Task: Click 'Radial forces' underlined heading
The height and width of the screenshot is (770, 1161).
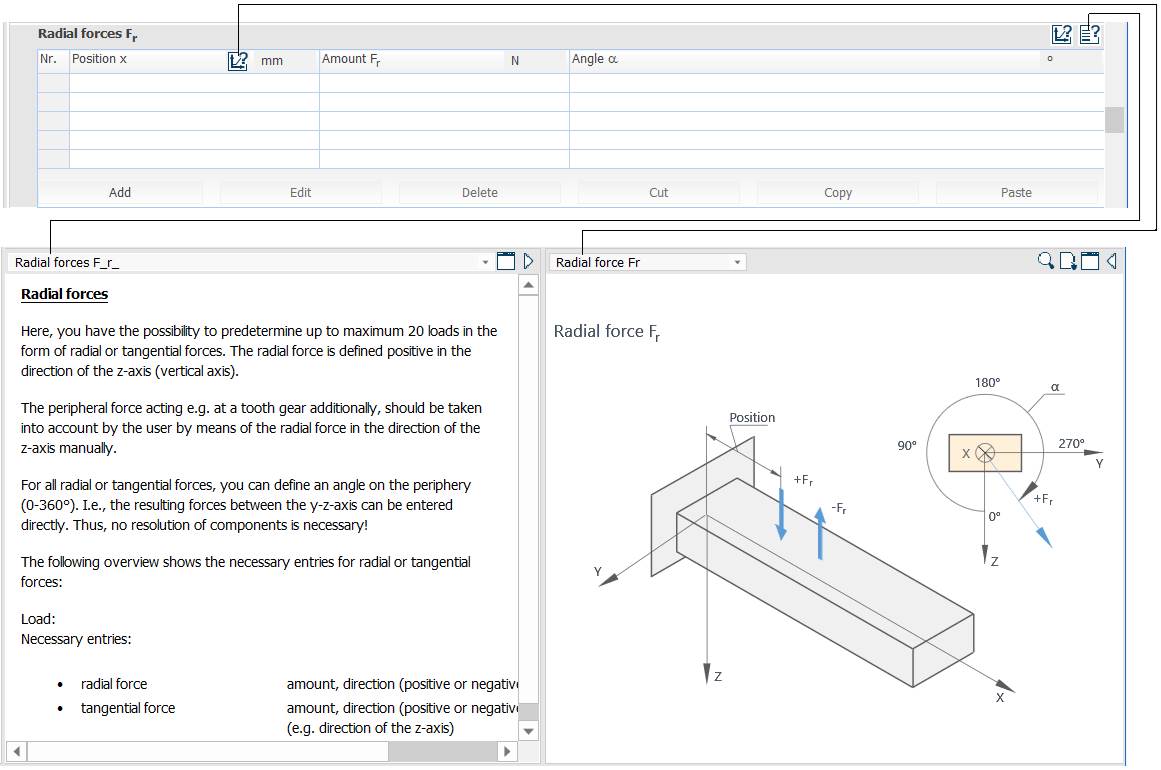Action: 64,294
